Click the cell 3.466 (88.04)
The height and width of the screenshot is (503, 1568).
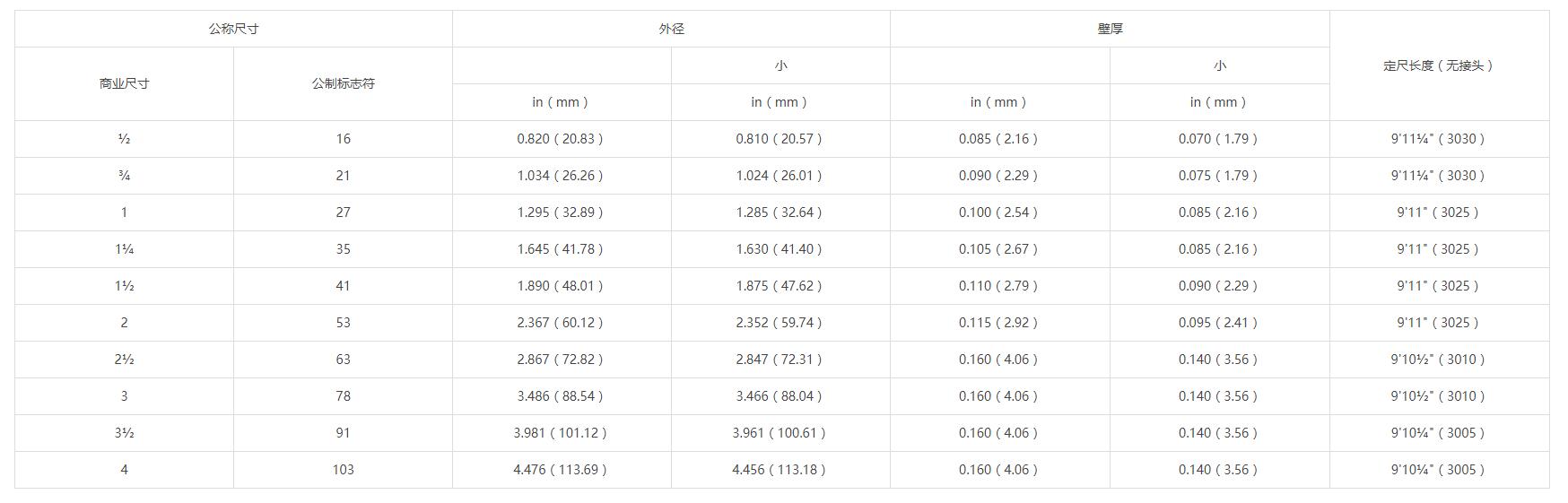click(780, 396)
